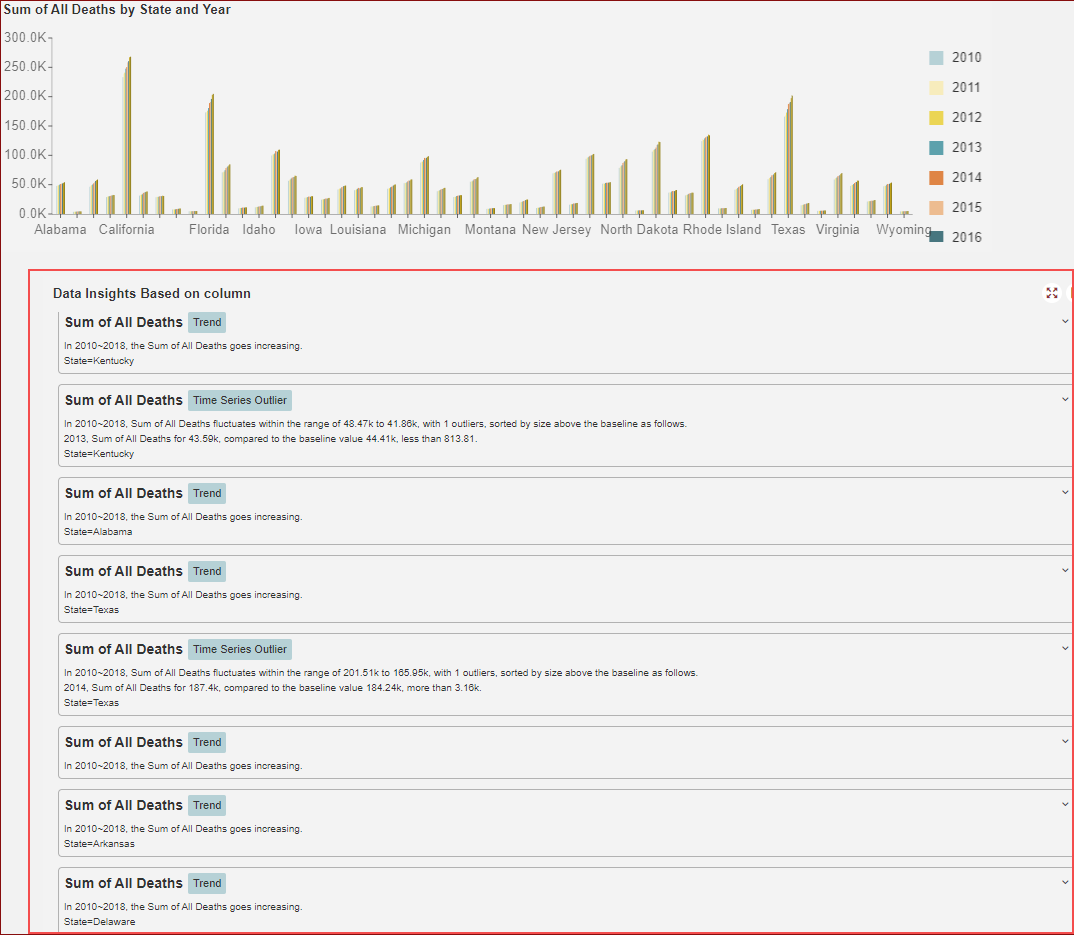Expand the Kentucky Trend insight card

(x=1064, y=321)
